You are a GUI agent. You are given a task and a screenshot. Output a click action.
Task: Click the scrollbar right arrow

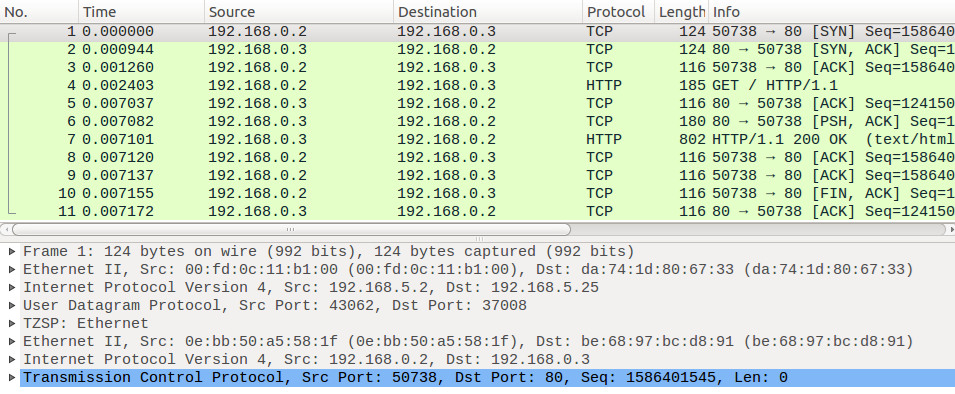(951, 230)
